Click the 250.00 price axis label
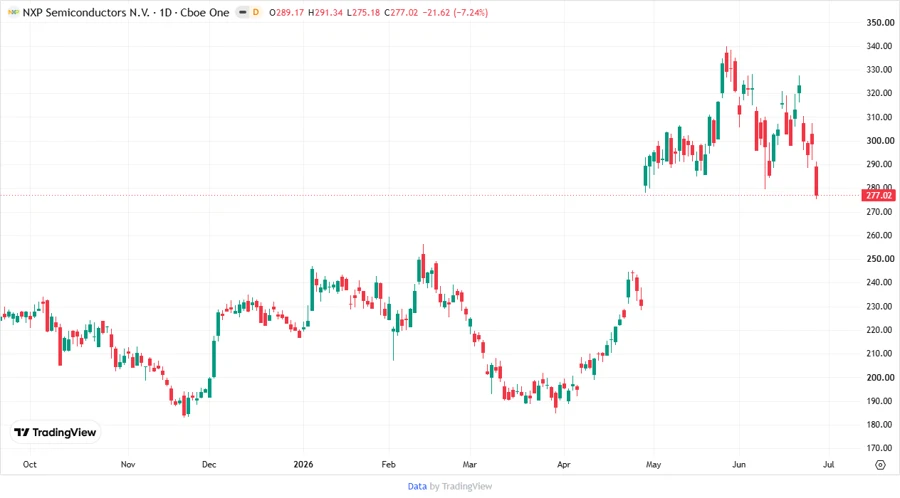The height and width of the screenshot is (498, 900). coord(880,259)
